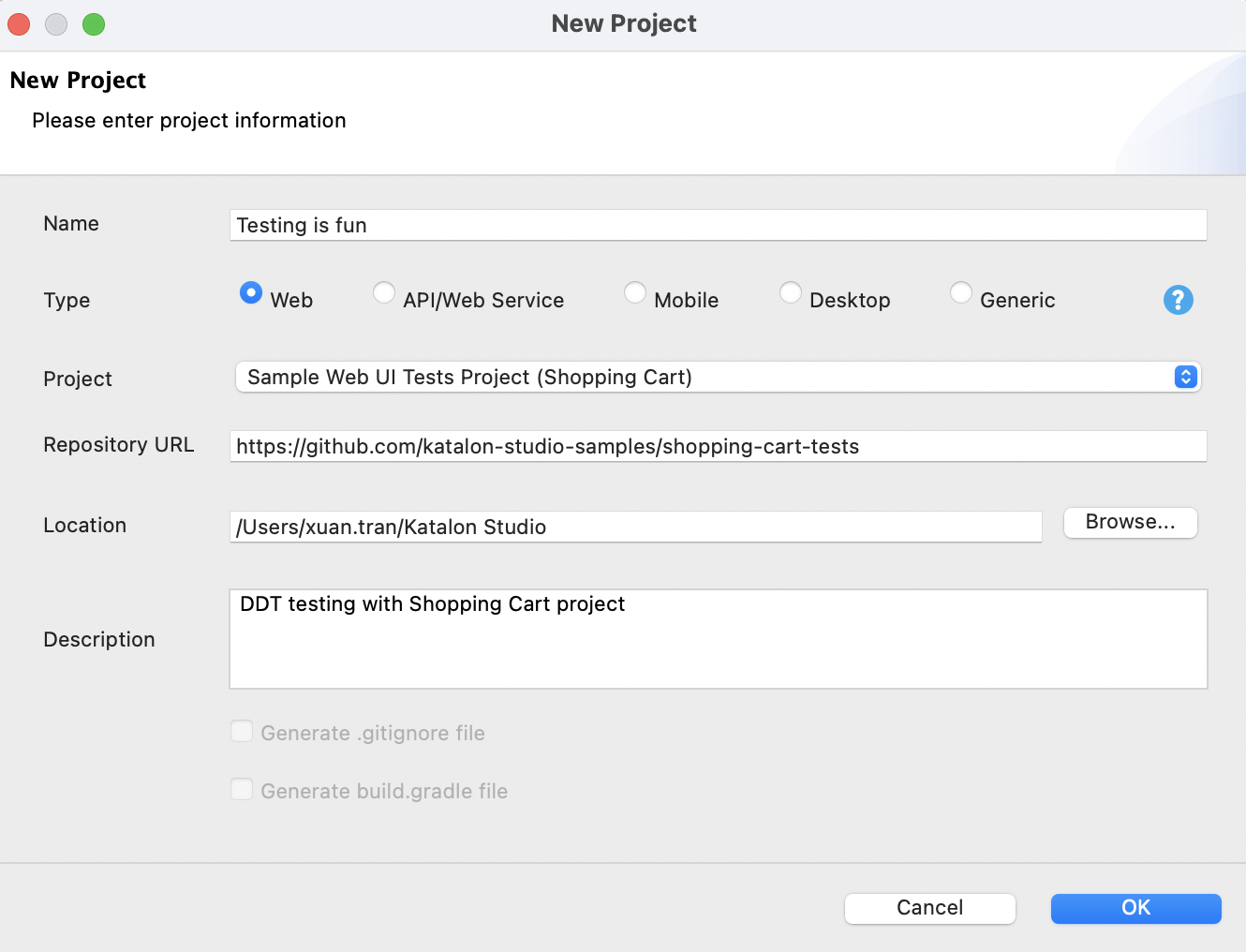Choose API/Web Service project type
Viewport: 1246px width, 952px height.
(x=384, y=293)
